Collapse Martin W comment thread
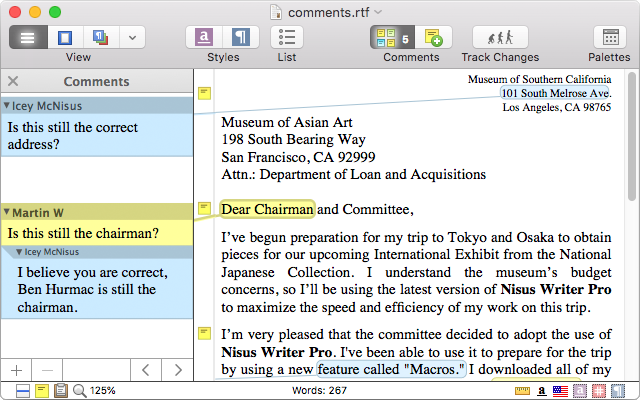Viewport: 640px width, 400px height. coord(7,212)
